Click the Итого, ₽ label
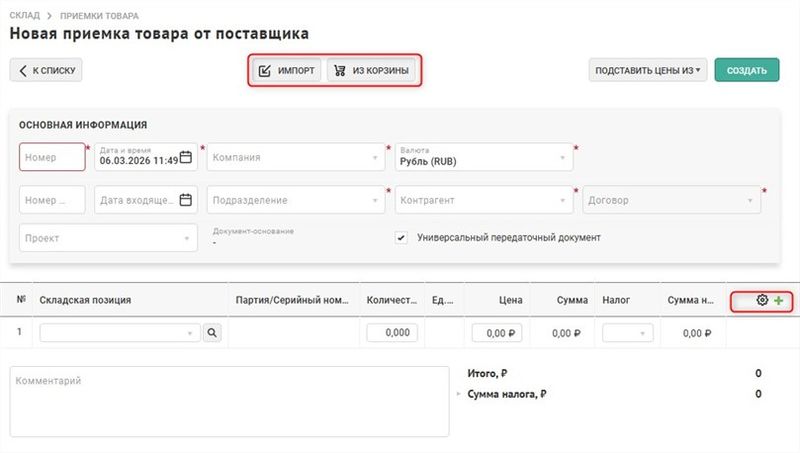This screenshot has width=800, height=453. click(x=487, y=373)
